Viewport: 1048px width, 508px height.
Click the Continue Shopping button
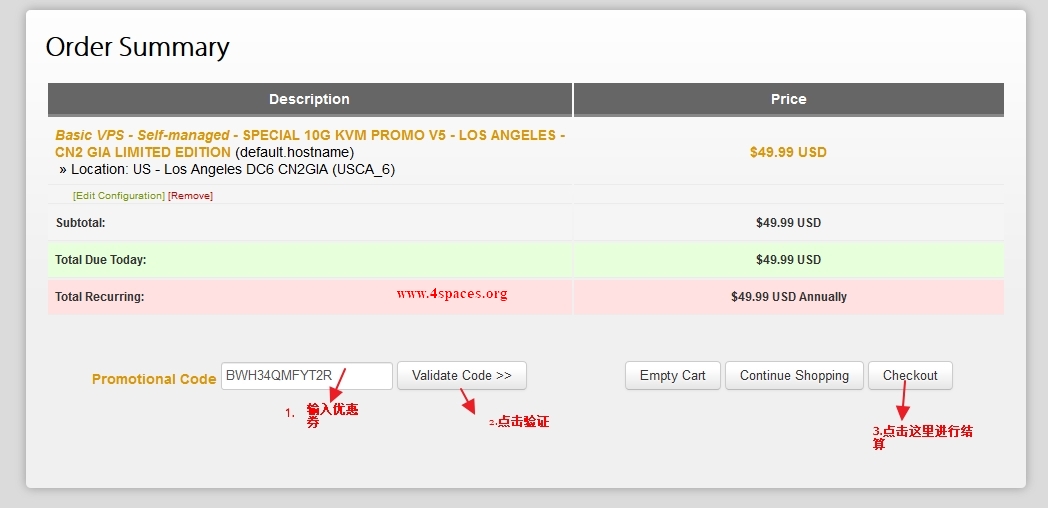pyautogui.click(x=794, y=376)
